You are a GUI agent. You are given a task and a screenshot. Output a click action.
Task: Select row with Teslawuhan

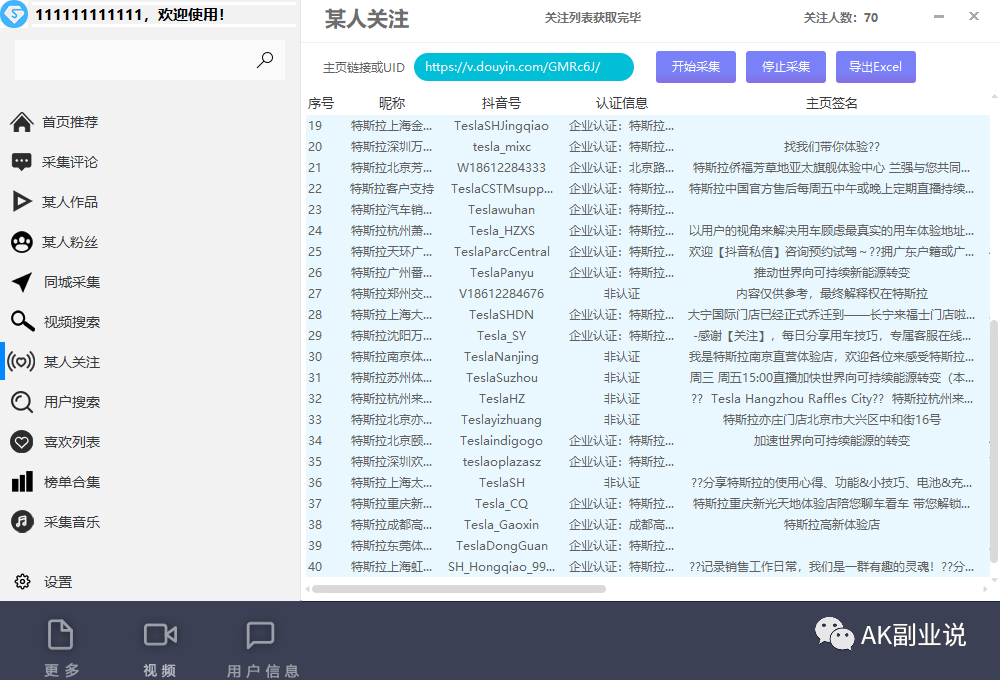click(647, 210)
